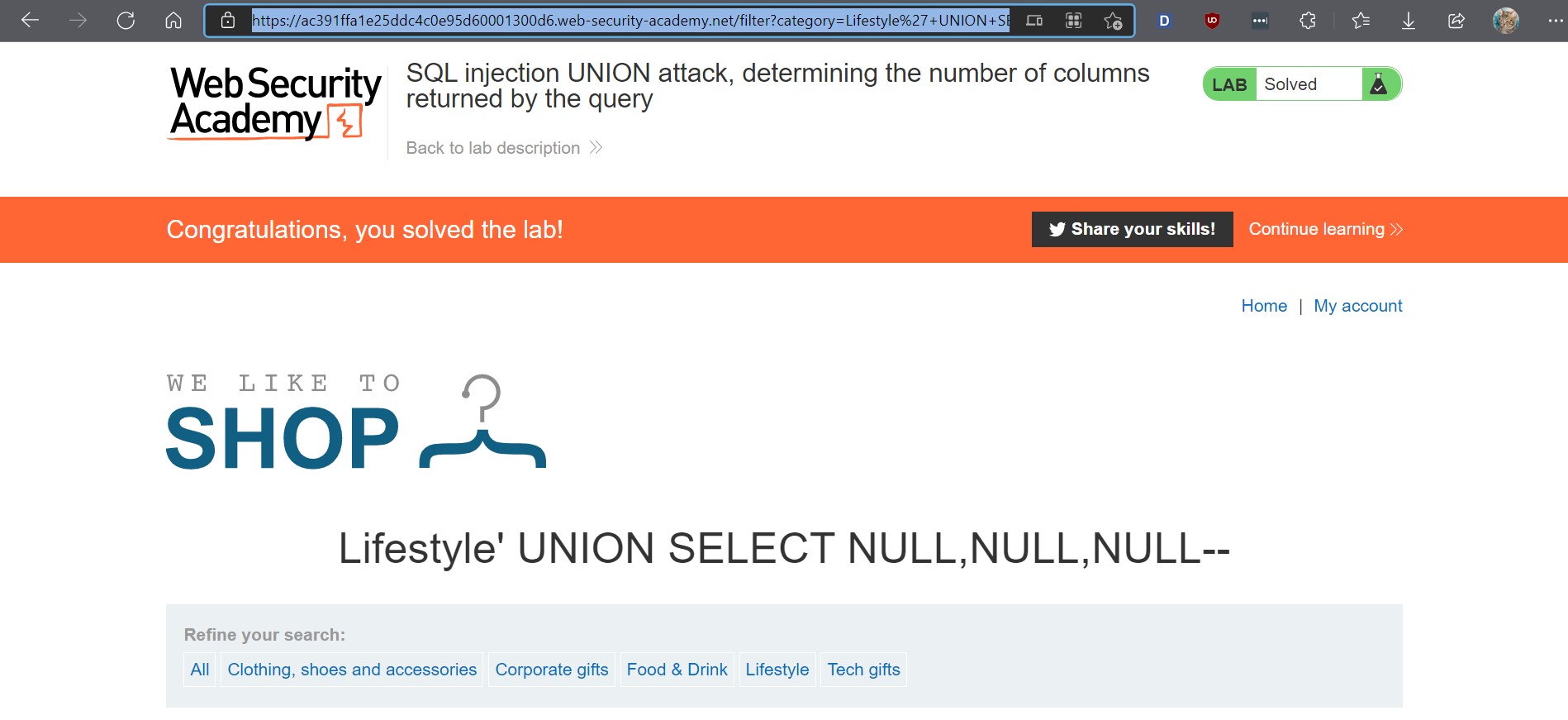Open My account
Viewport: 1568px width, 720px height.
coord(1357,305)
